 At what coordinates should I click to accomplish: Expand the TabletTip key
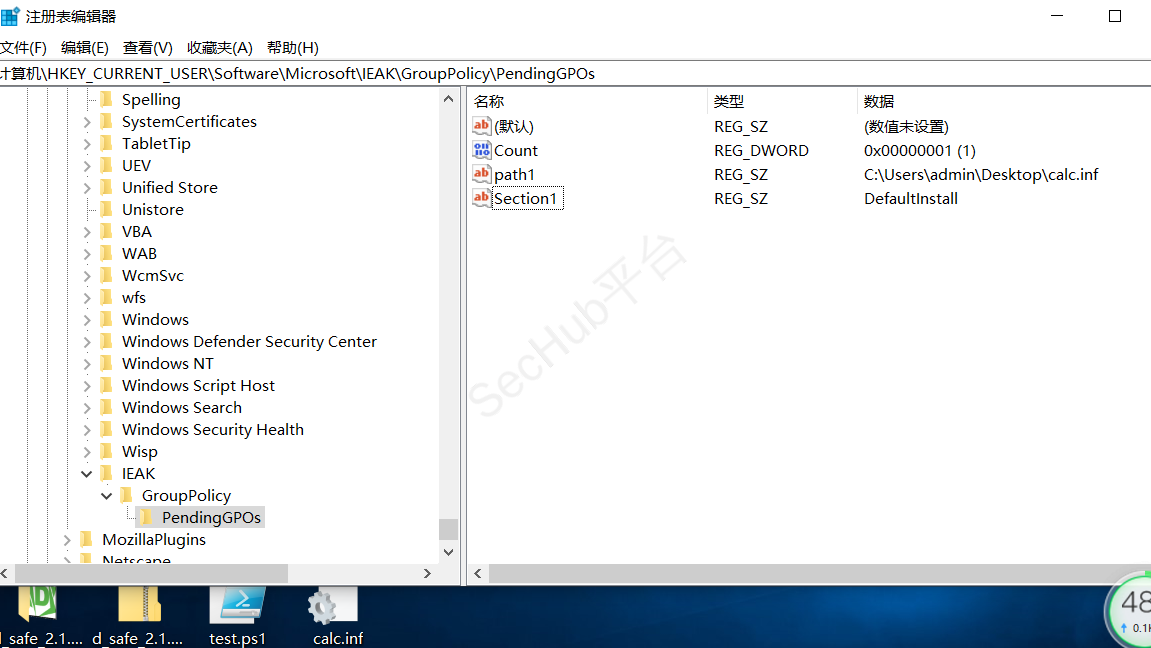(x=87, y=144)
